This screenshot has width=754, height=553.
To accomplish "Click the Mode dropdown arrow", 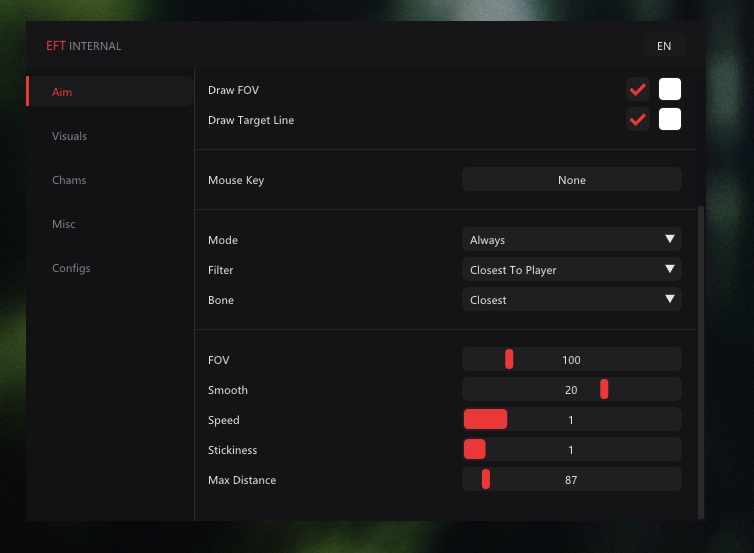I will tap(669, 239).
